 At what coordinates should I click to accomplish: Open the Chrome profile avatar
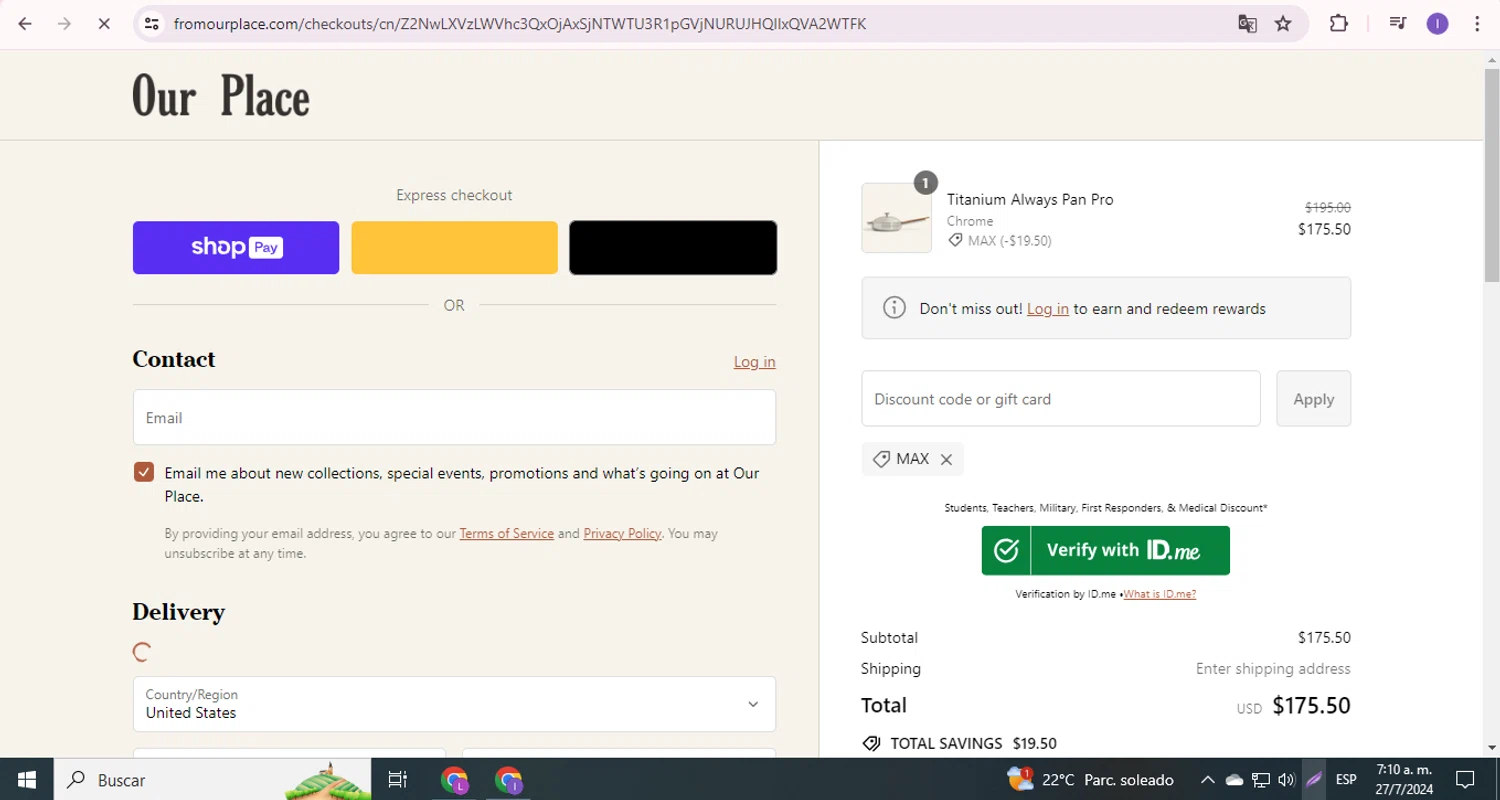(1437, 23)
